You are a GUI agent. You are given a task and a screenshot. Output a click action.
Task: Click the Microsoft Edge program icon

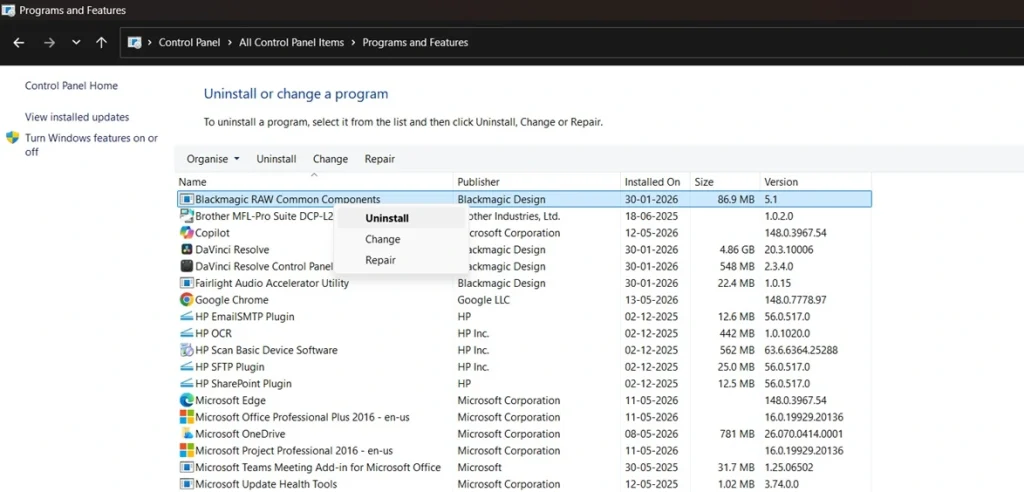pos(187,401)
